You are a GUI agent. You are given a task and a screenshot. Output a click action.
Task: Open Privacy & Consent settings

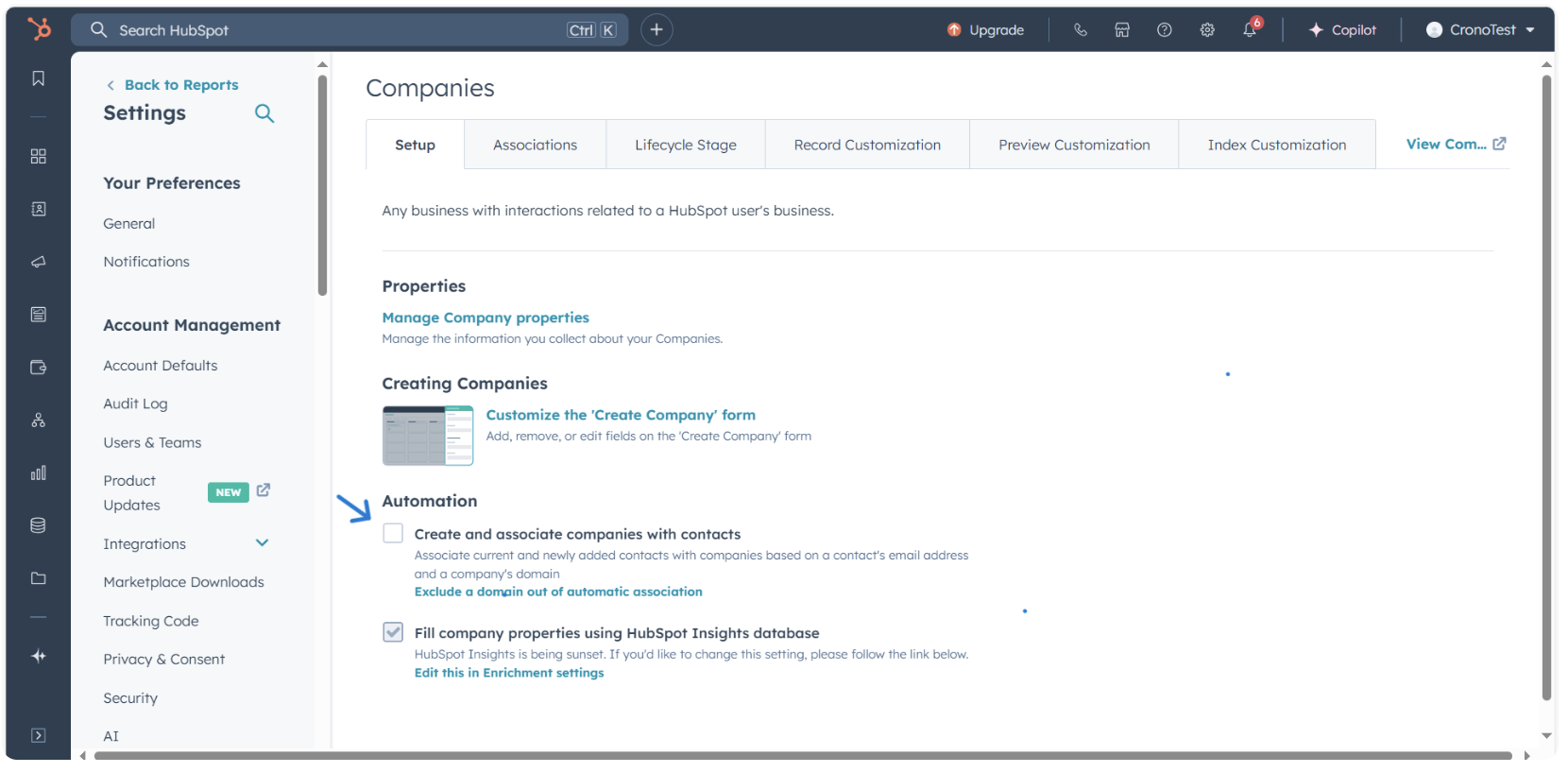tap(164, 660)
